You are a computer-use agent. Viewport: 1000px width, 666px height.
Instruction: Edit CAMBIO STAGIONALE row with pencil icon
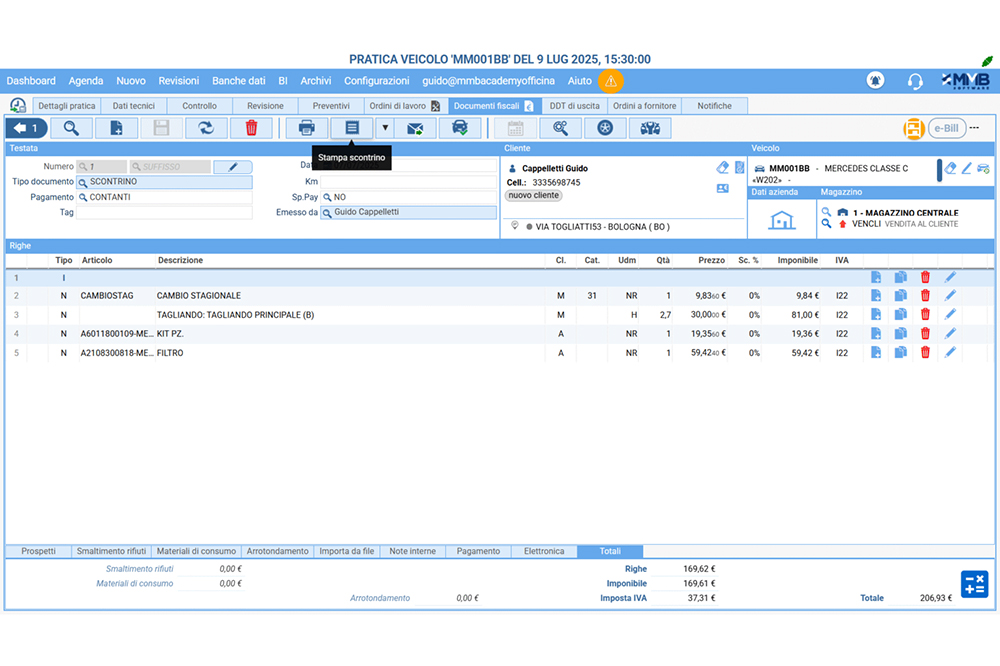pyautogui.click(x=950, y=296)
